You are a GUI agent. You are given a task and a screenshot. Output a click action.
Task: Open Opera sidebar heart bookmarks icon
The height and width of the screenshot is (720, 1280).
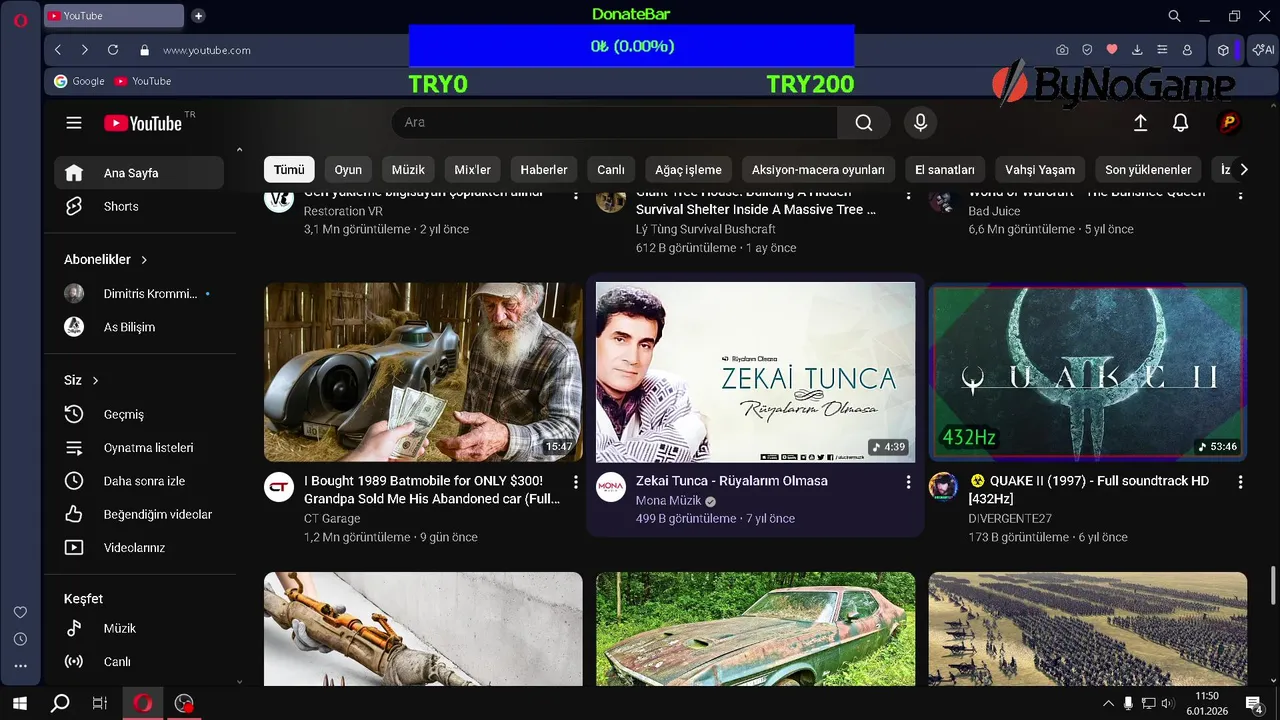[20, 612]
